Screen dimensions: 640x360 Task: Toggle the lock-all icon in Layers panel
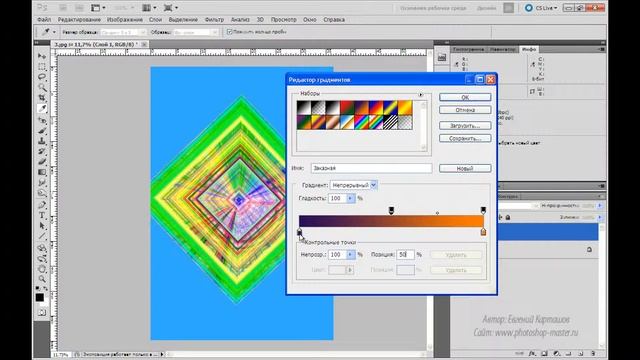point(508,218)
